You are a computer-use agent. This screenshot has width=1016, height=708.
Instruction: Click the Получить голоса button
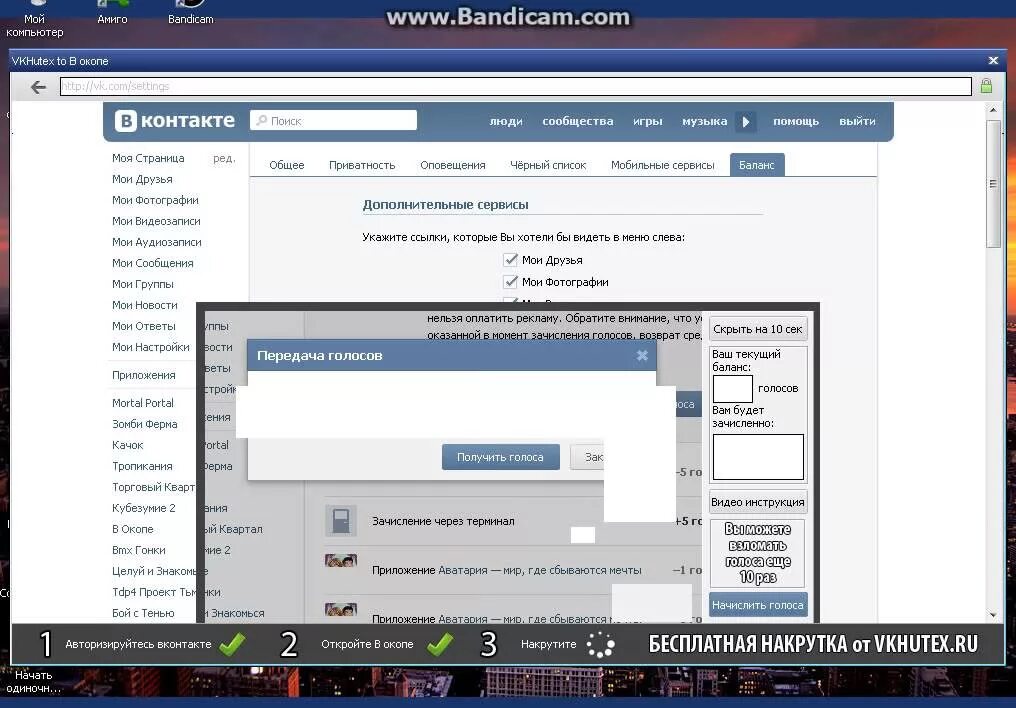(500, 457)
